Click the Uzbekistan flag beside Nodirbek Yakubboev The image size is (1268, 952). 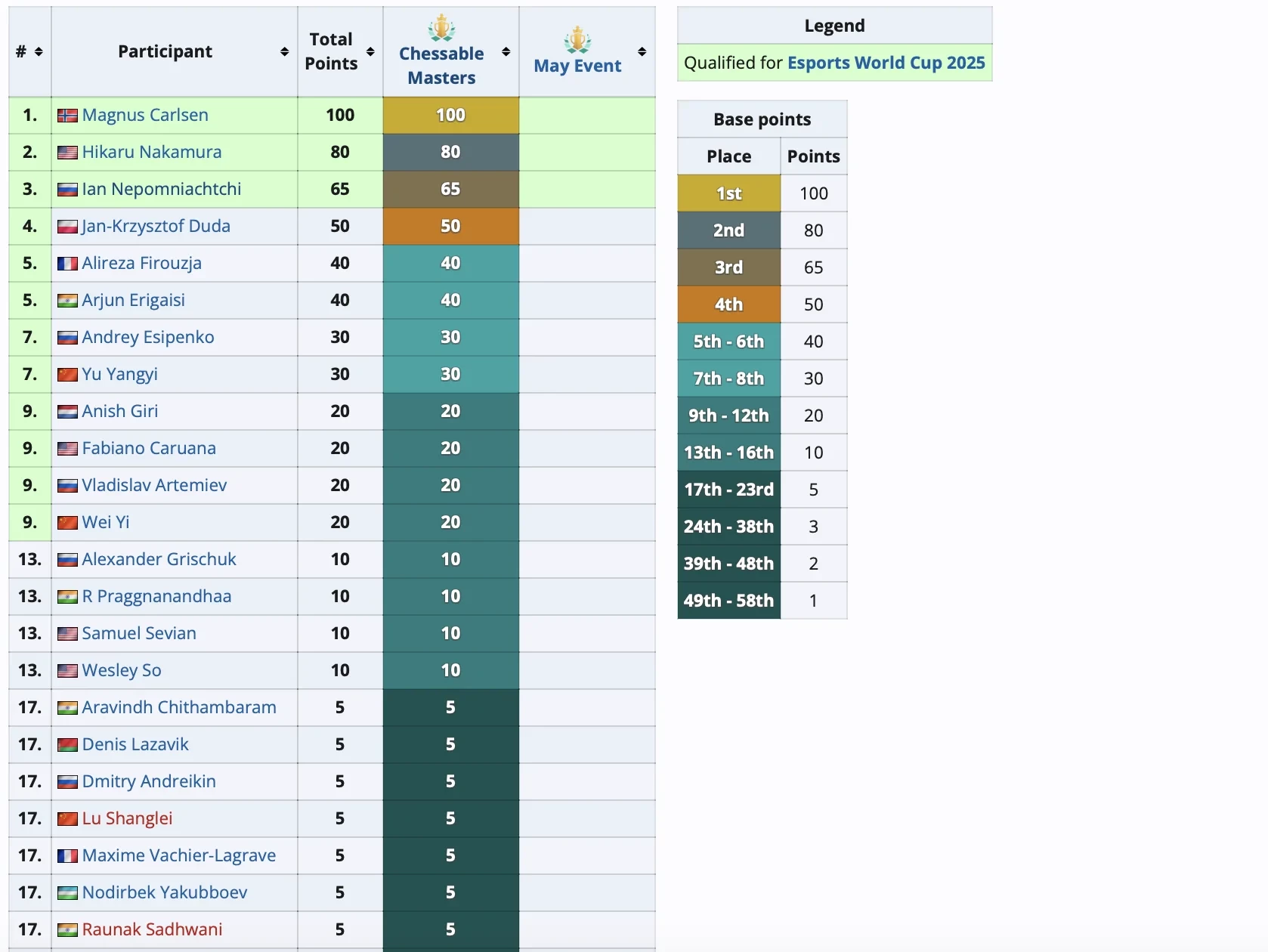pyautogui.click(x=67, y=893)
